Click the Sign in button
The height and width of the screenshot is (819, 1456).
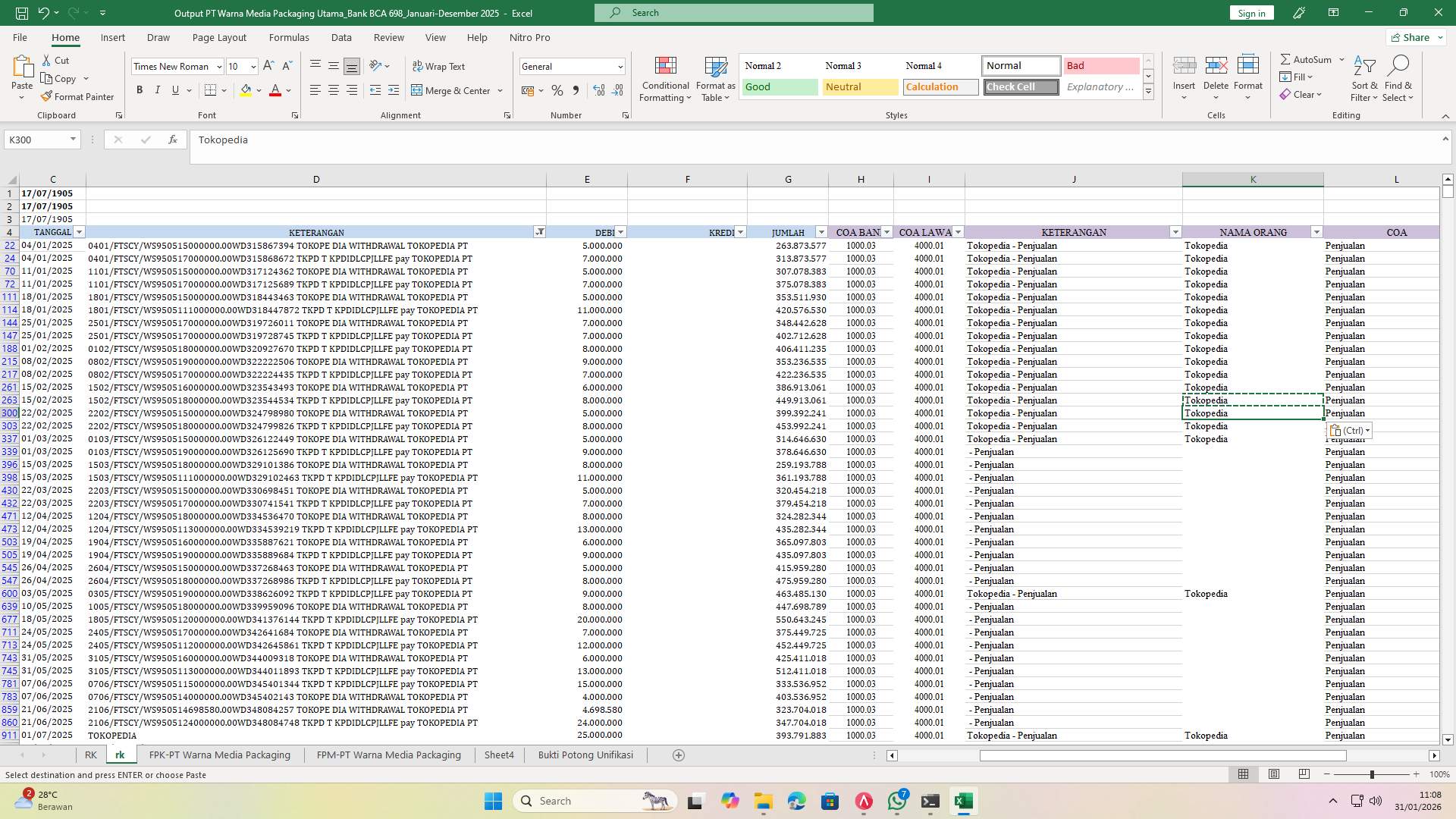(1250, 12)
